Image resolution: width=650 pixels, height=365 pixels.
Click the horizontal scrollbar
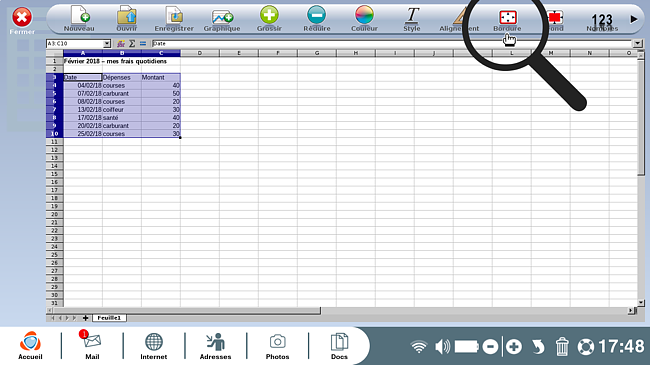click(187, 310)
